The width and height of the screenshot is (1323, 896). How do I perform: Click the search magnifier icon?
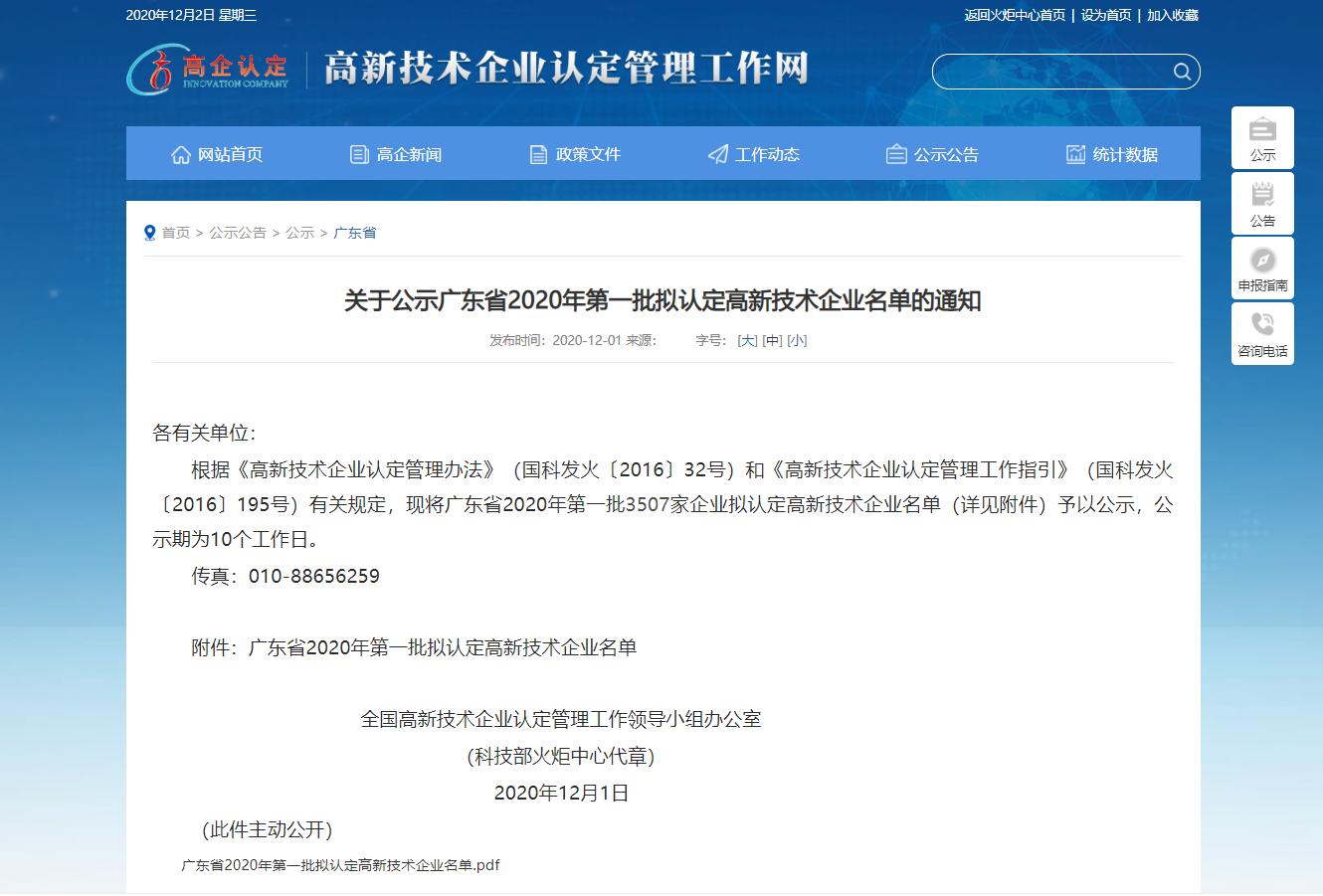[1182, 72]
